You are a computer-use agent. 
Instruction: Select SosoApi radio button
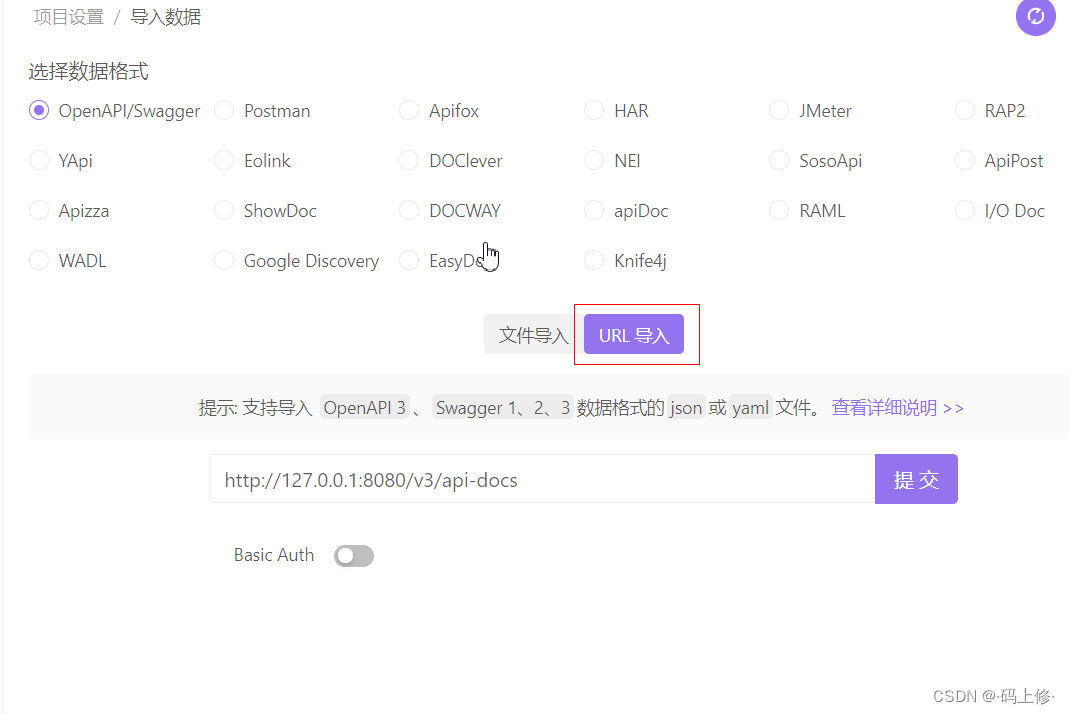point(779,160)
